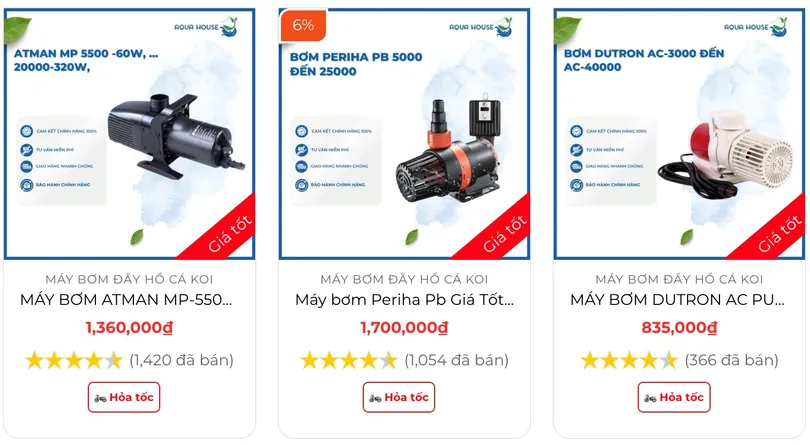Screen dimensions: 810x445
Task: Click Aqua House logo on Periha card
Action: (481, 27)
